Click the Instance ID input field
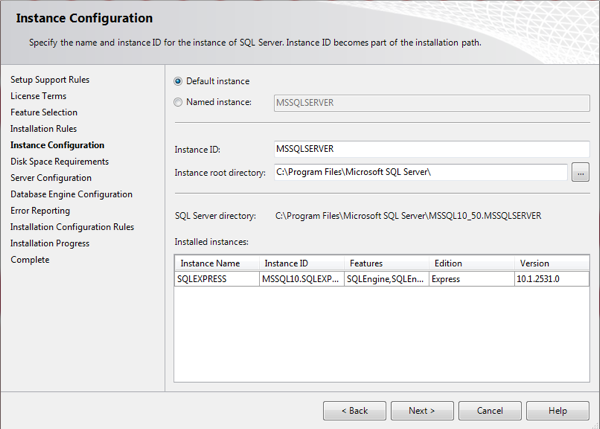The image size is (600, 429). click(x=432, y=149)
